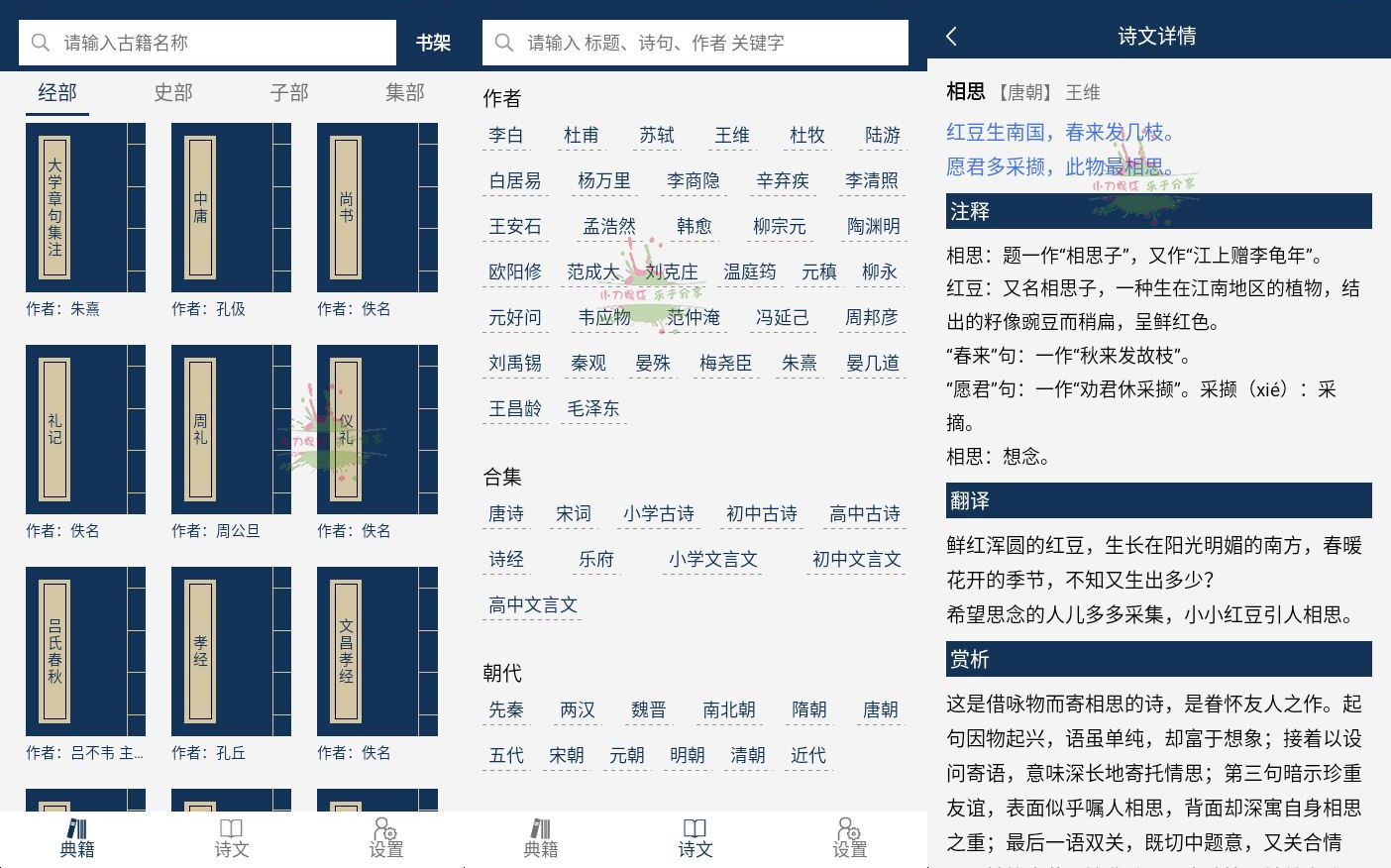Open poems by 王维
Image resolution: width=1391 pixels, height=868 pixels.
(x=732, y=136)
